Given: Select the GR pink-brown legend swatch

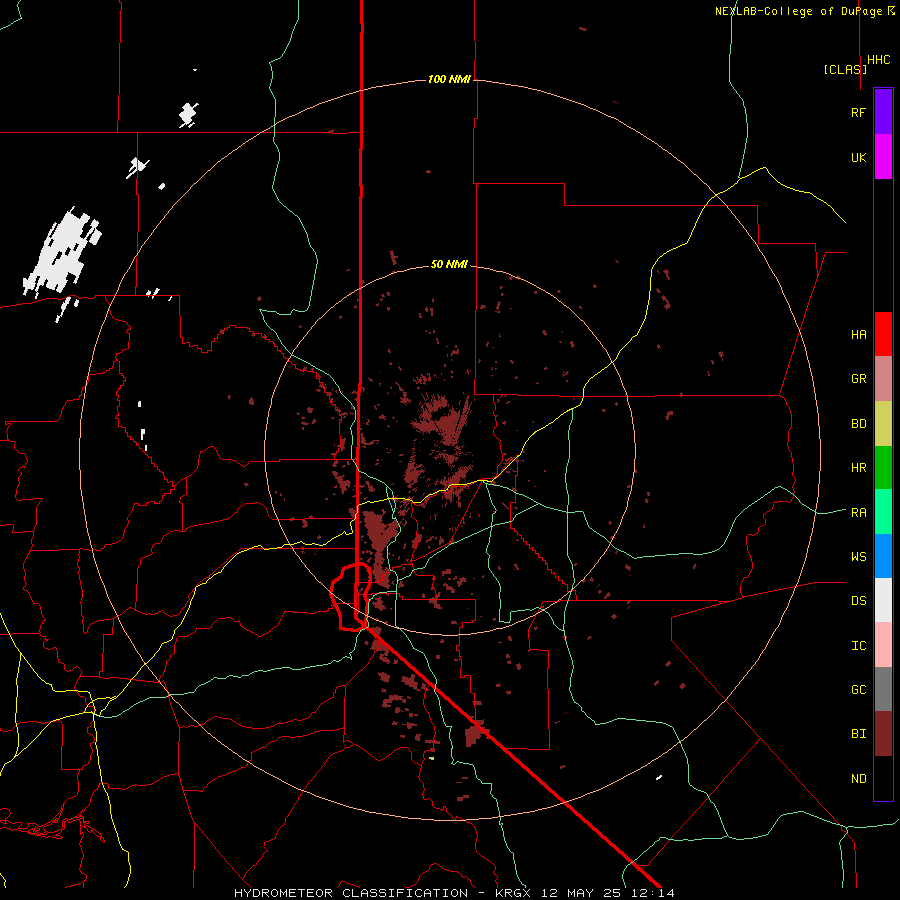Looking at the screenshot, I should click(x=883, y=378).
